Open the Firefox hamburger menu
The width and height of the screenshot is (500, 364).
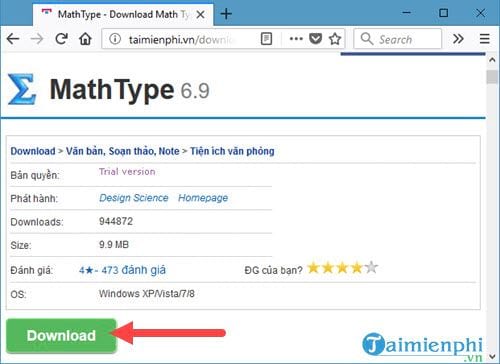tap(484, 39)
